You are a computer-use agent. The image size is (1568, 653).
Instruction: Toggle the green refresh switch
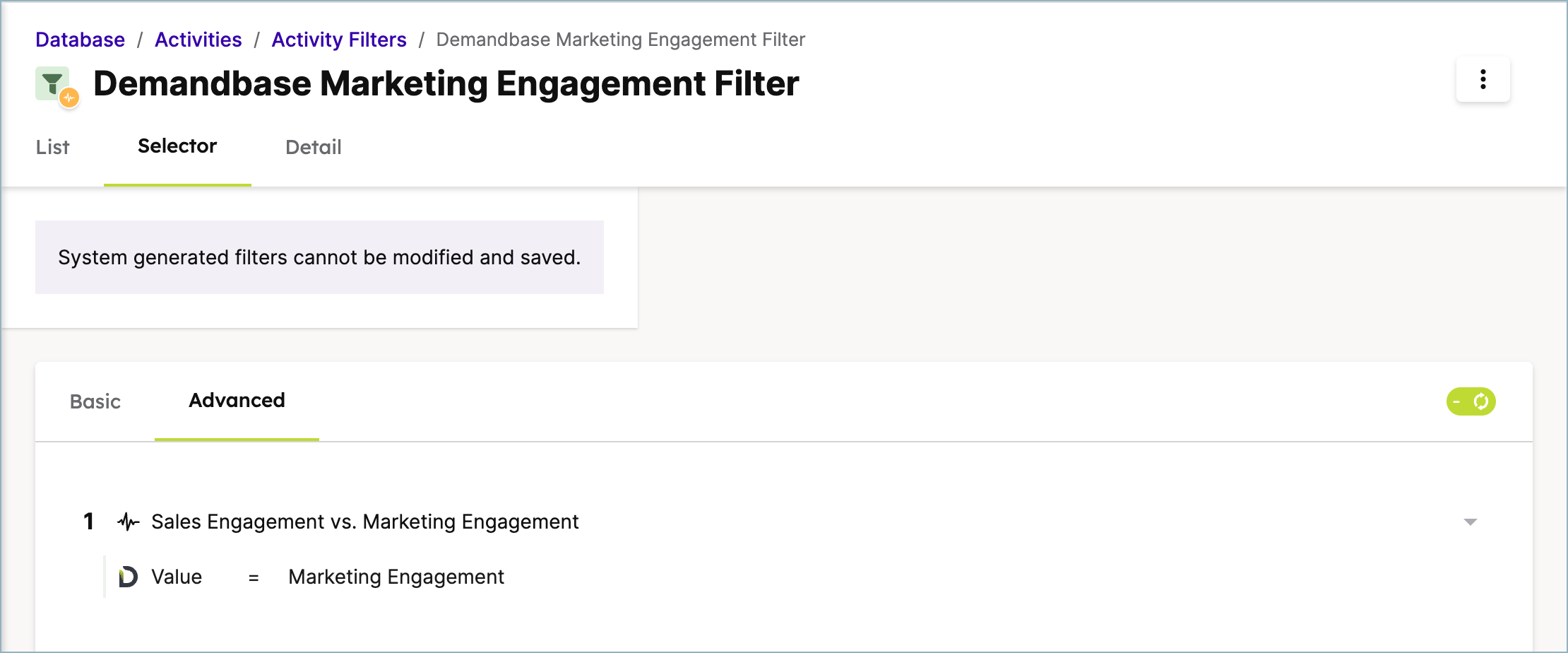[1471, 401]
